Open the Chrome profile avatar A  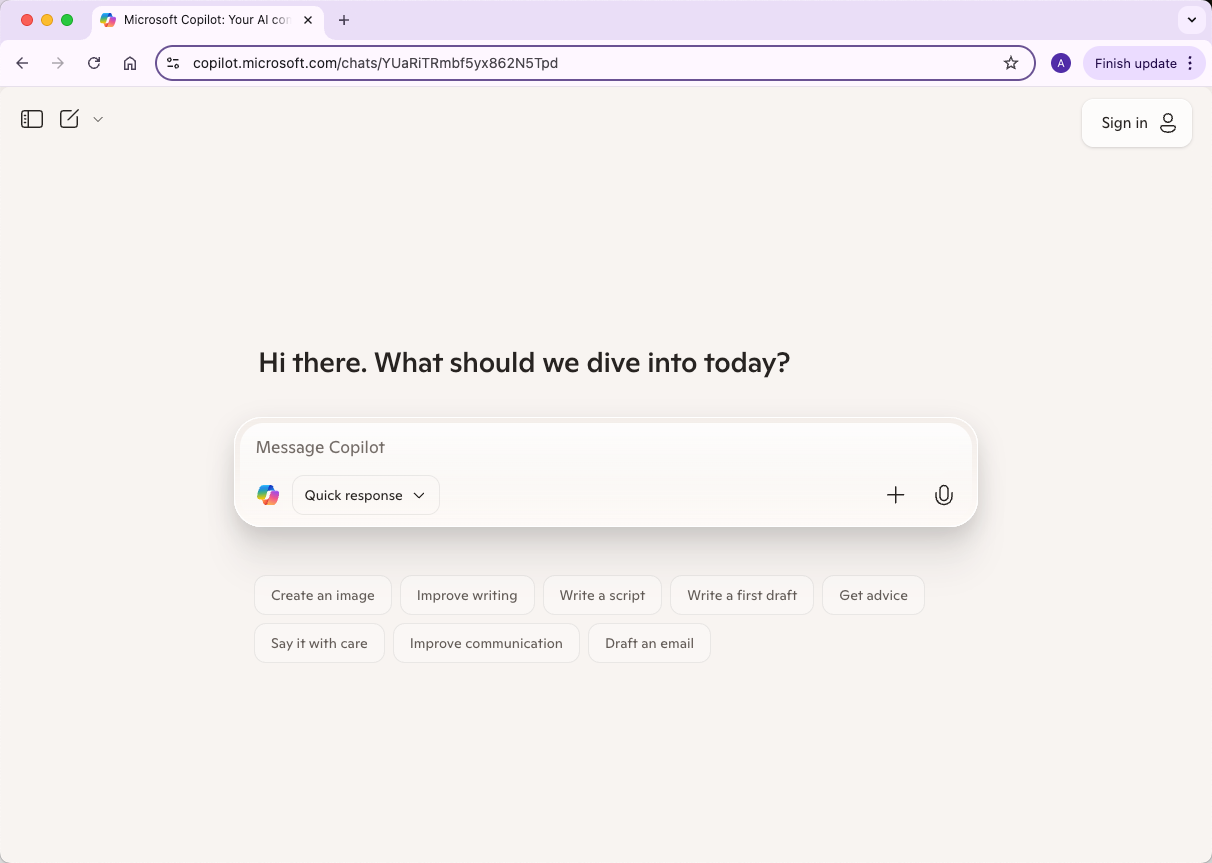coord(1061,63)
